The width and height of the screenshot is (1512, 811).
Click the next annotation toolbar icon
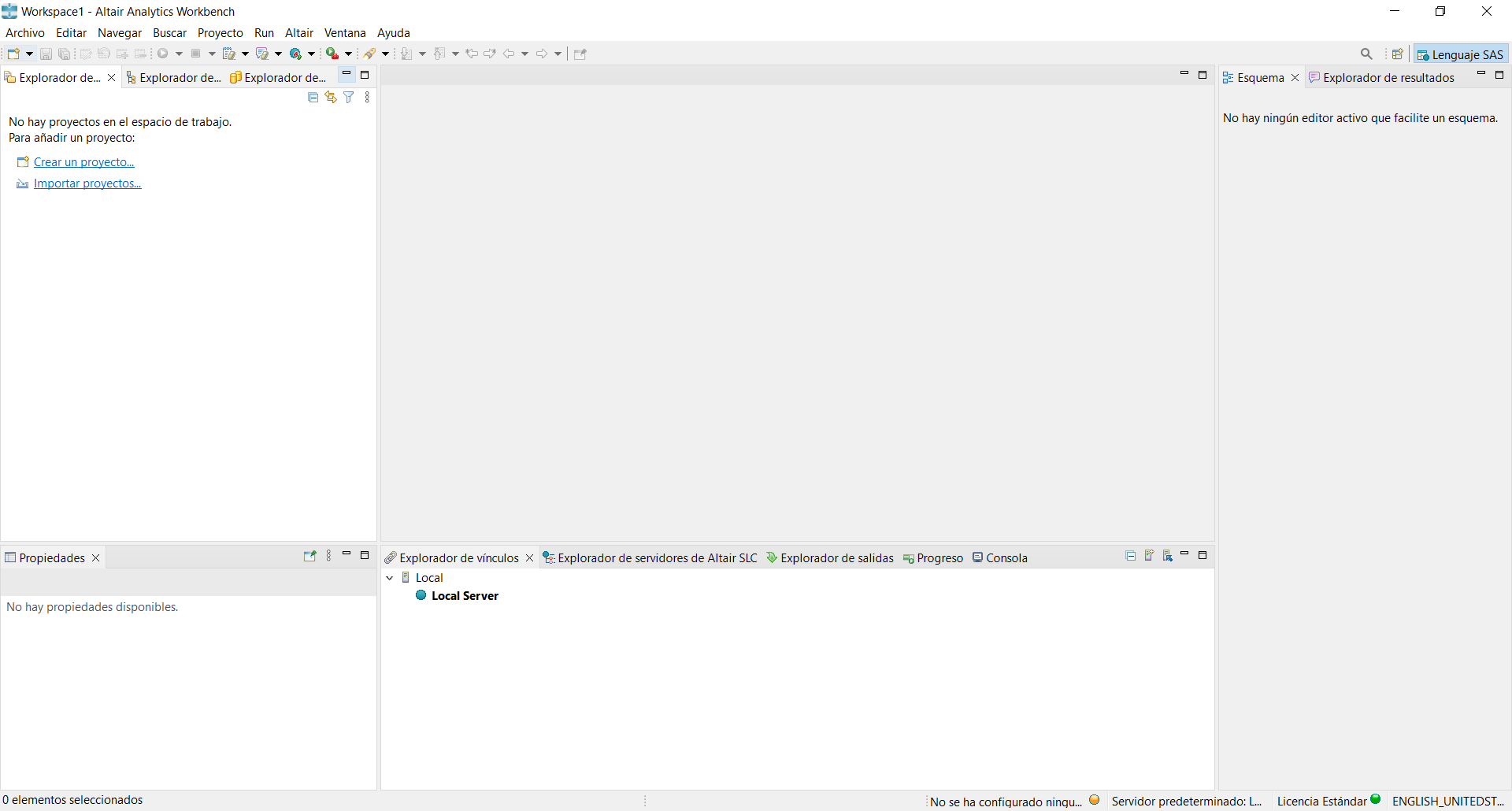(x=406, y=54)
